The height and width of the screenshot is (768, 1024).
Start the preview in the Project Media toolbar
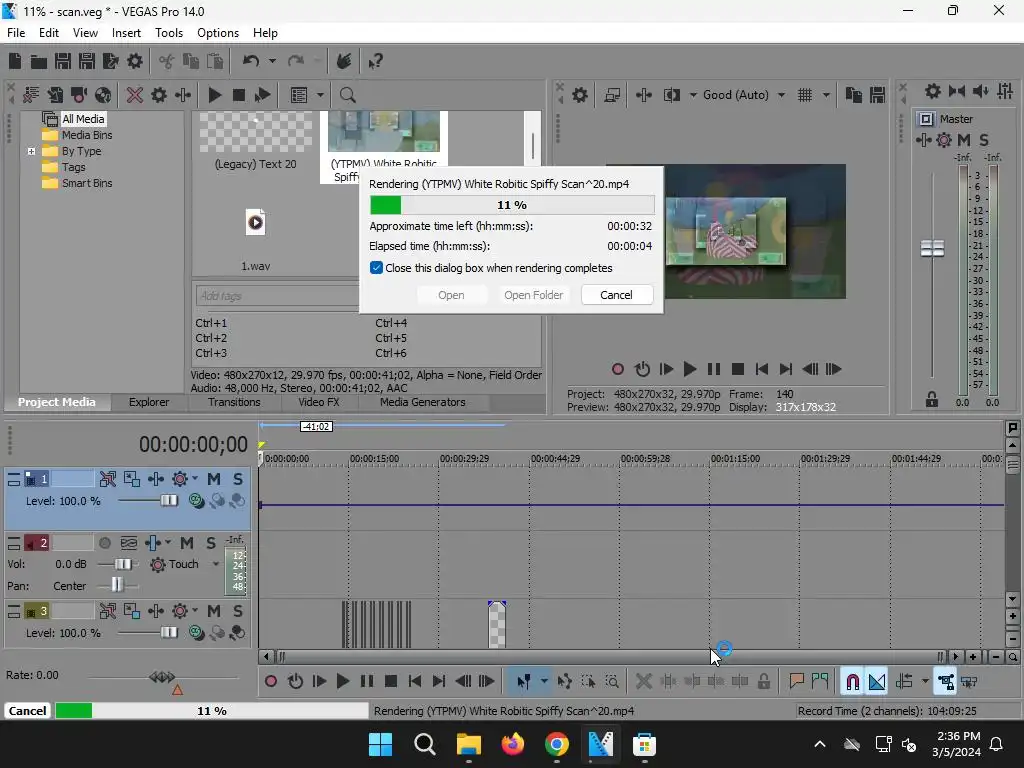pos(215,95)
